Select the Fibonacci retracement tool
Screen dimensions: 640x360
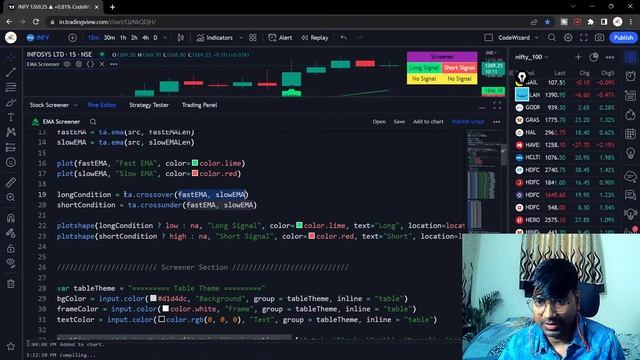tap(11, 87)
